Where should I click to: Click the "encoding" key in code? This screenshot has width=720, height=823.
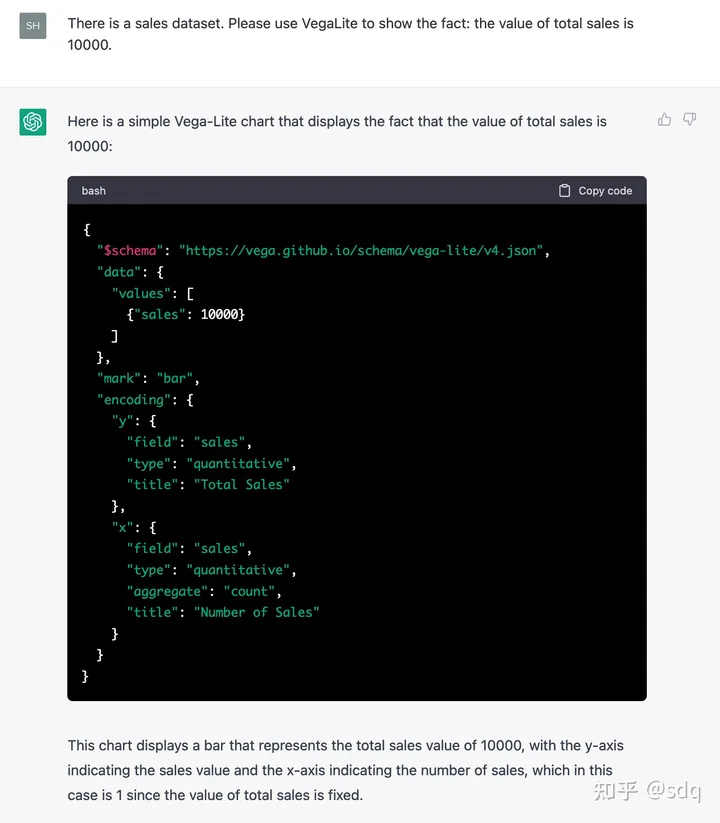(134, 399)
